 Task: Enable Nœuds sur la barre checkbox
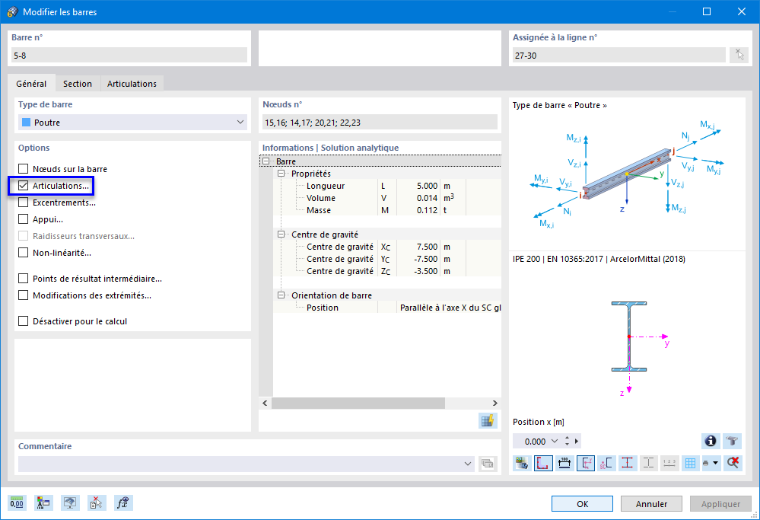(23, 169)
